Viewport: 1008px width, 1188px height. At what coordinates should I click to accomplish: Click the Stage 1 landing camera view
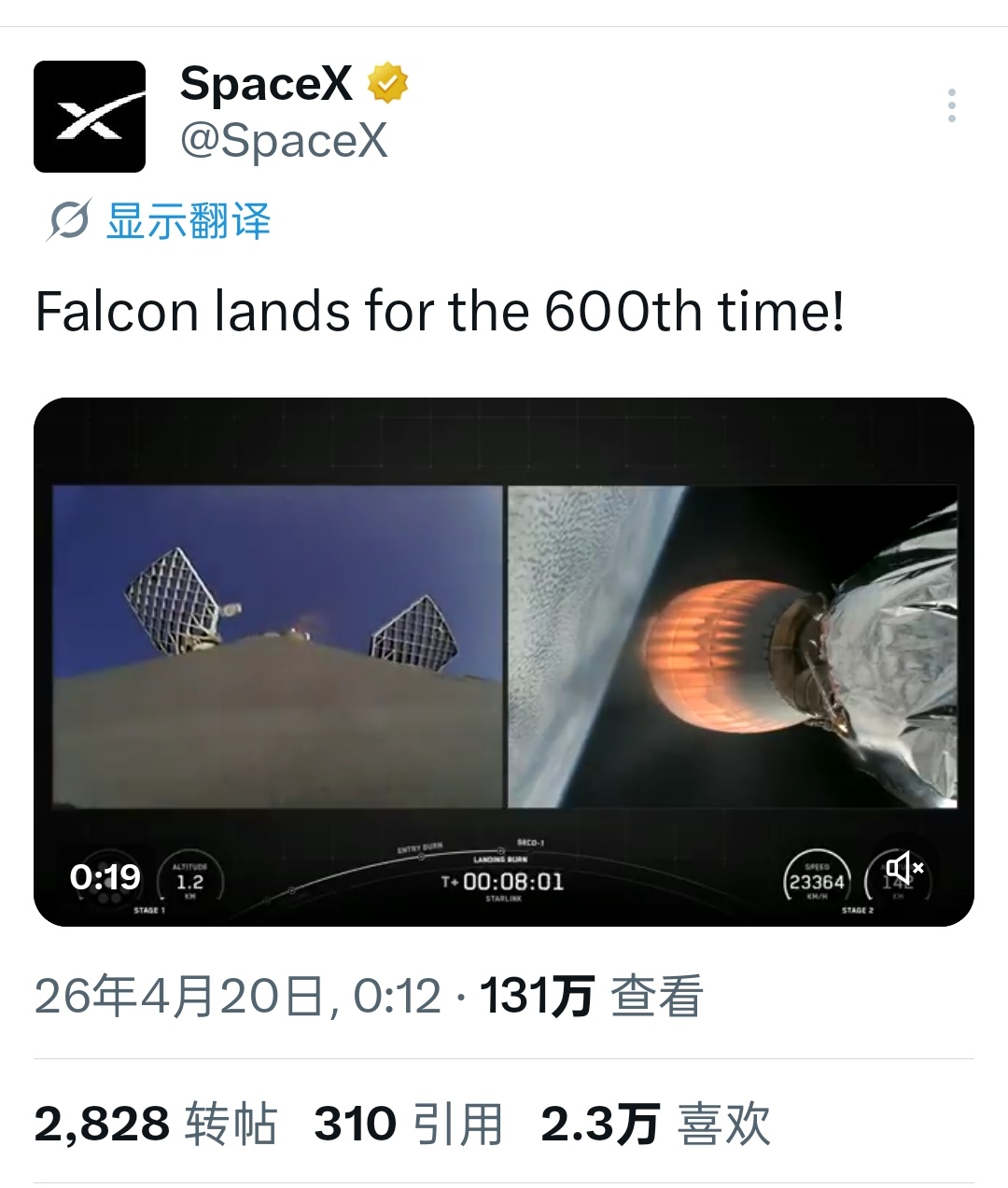[x=275, y=649]
